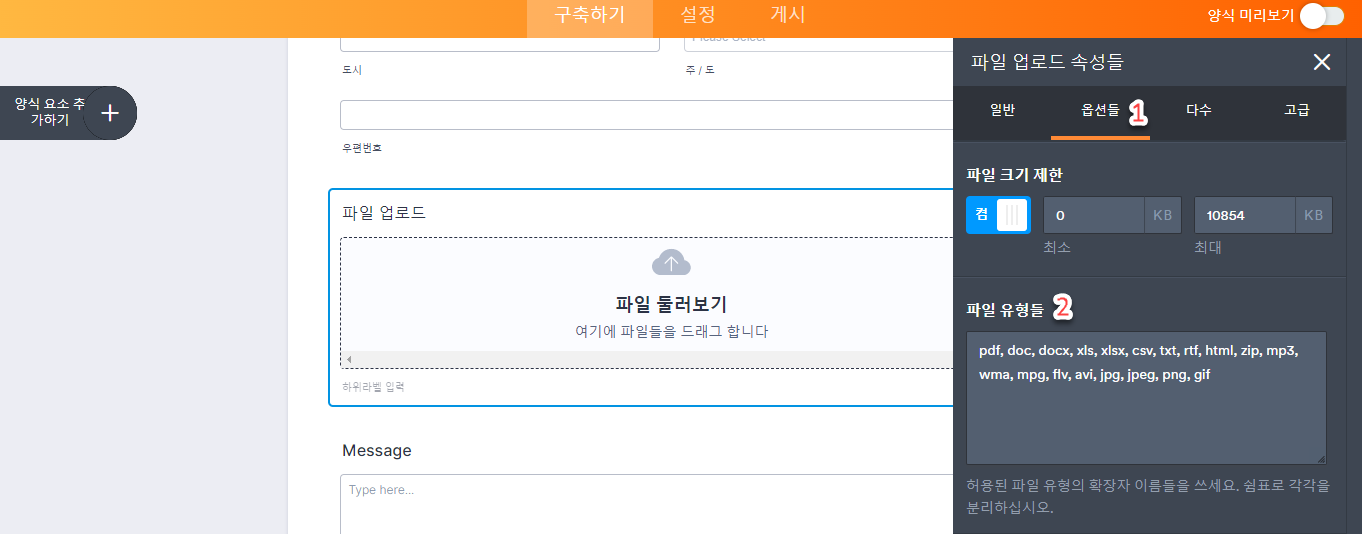Focus the 최소 file size field

tap(1094, 215)
